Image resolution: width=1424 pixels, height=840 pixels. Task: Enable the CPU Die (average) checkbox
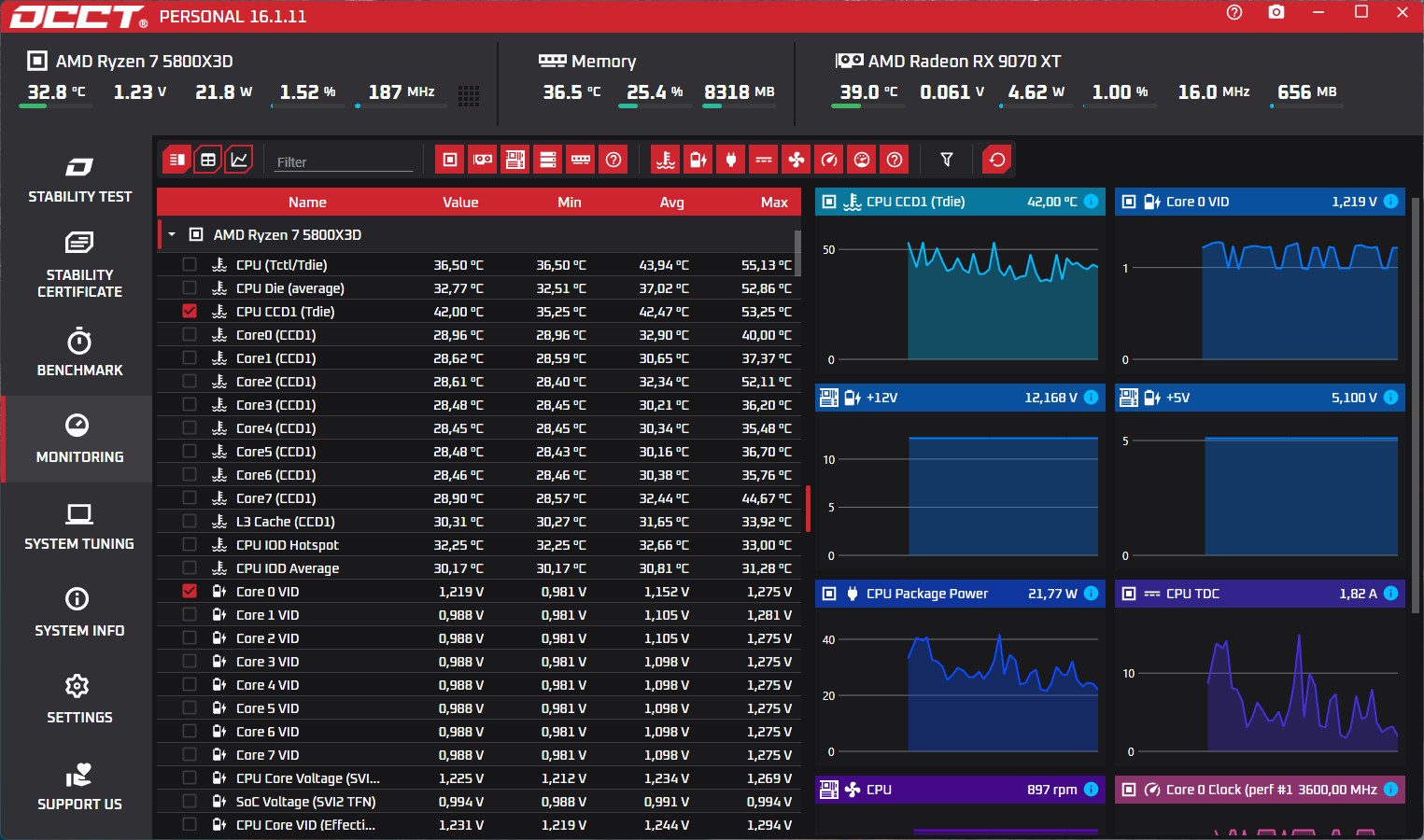click(190, 287)
